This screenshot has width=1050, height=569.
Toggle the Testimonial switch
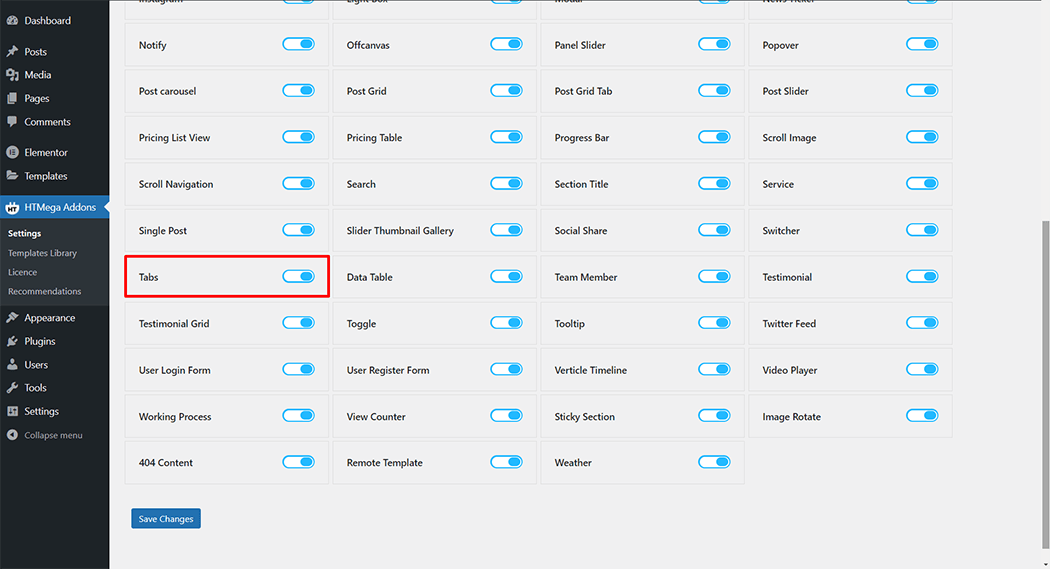pos(922,276)
